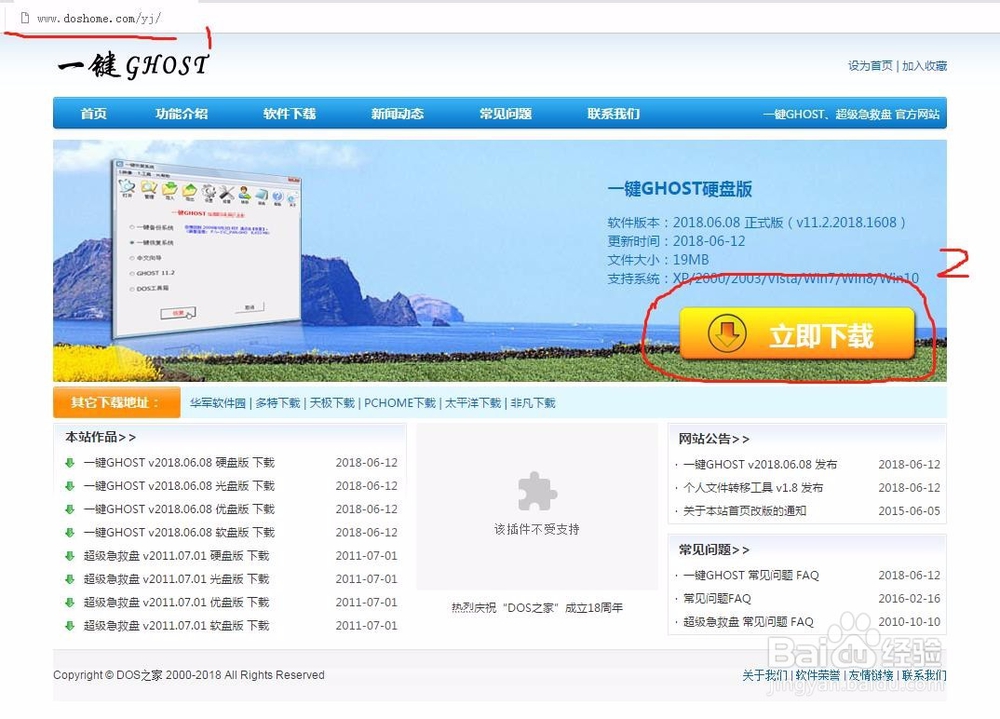Click the green arrow beside 超级急救盘 优盘版 下载
Image resolution: width=1000 pixels, height=719 pixels.
[x=70, y=602]
